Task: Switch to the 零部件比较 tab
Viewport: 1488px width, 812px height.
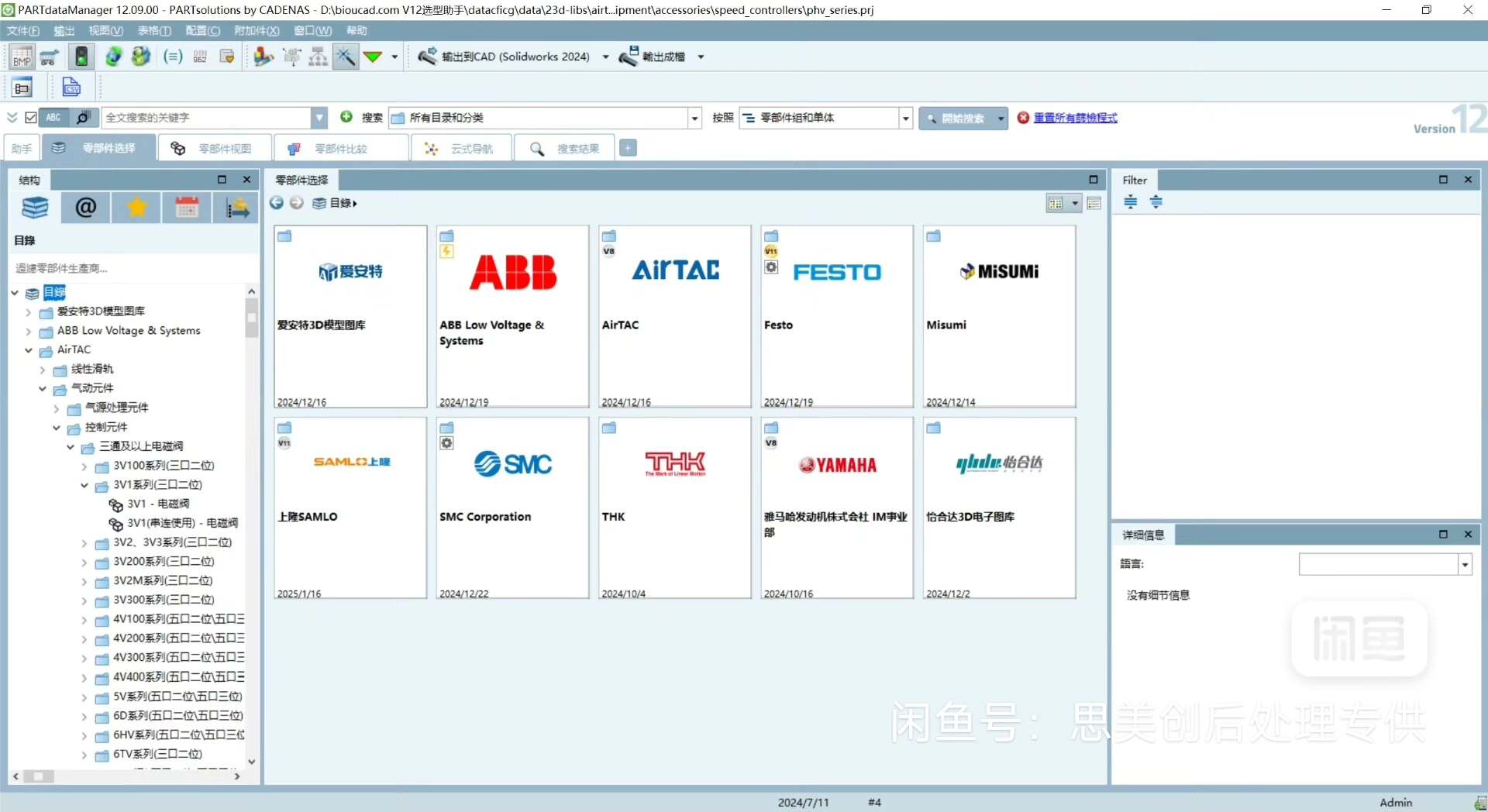Action: click(x=332, y=149)
